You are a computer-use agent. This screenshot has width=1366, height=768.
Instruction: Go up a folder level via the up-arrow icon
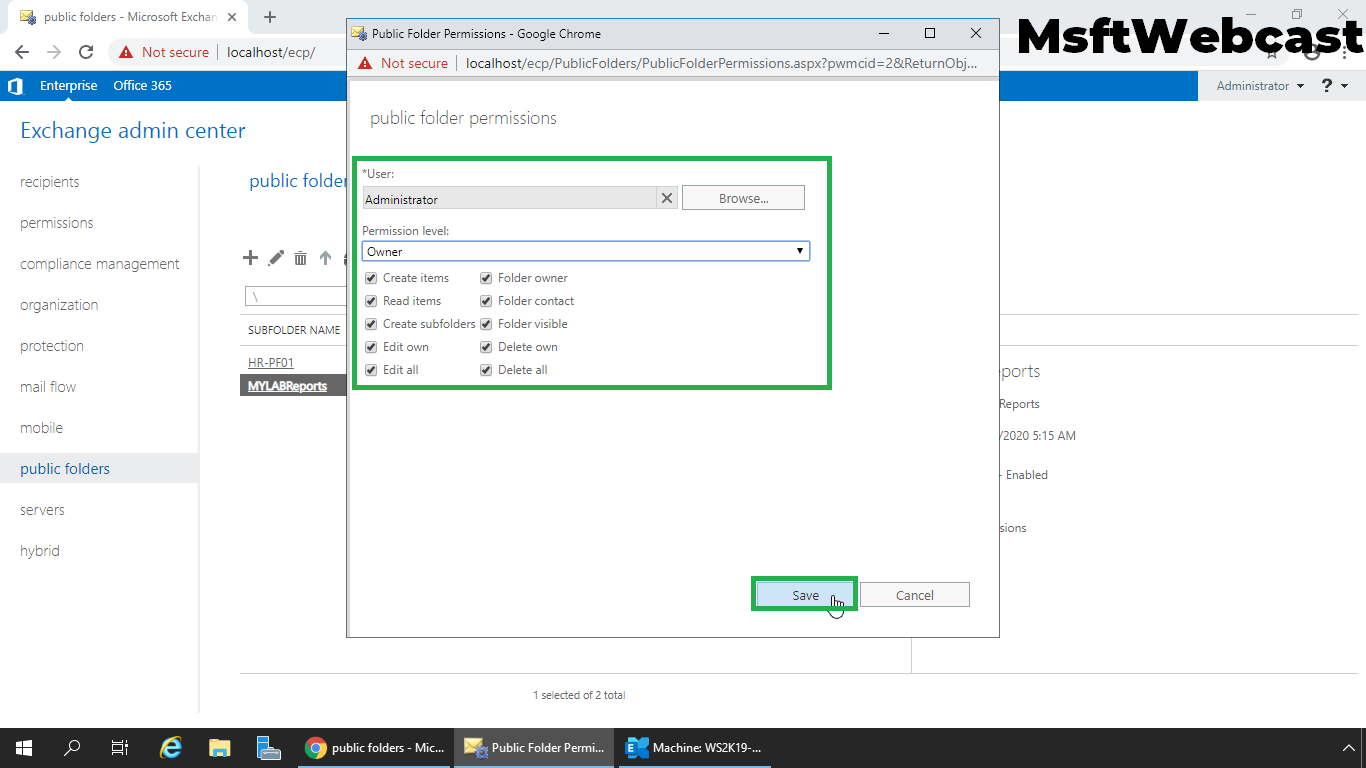tap(324, 258)
